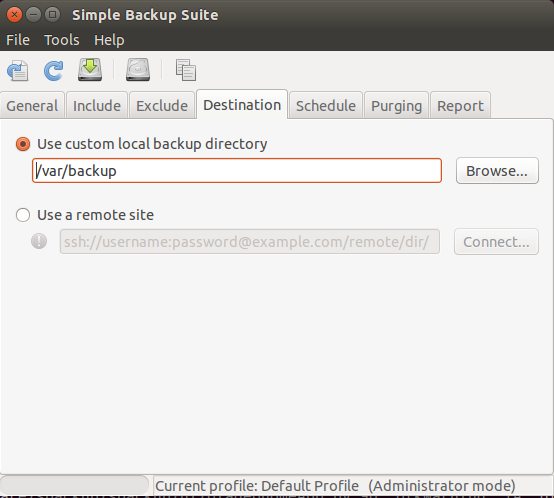Switch to the Report tab
The image size is (554, 498).
(460, 106)
